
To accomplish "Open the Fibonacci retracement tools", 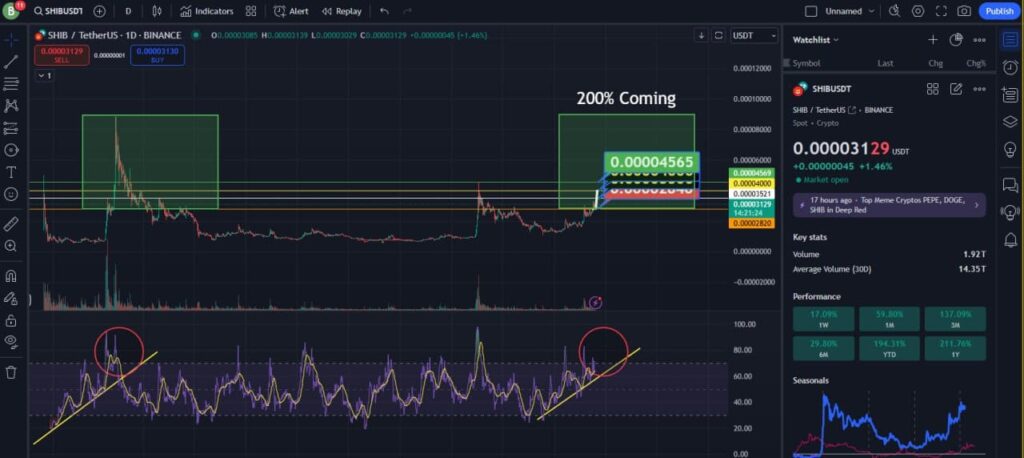I will coord(11,84).
